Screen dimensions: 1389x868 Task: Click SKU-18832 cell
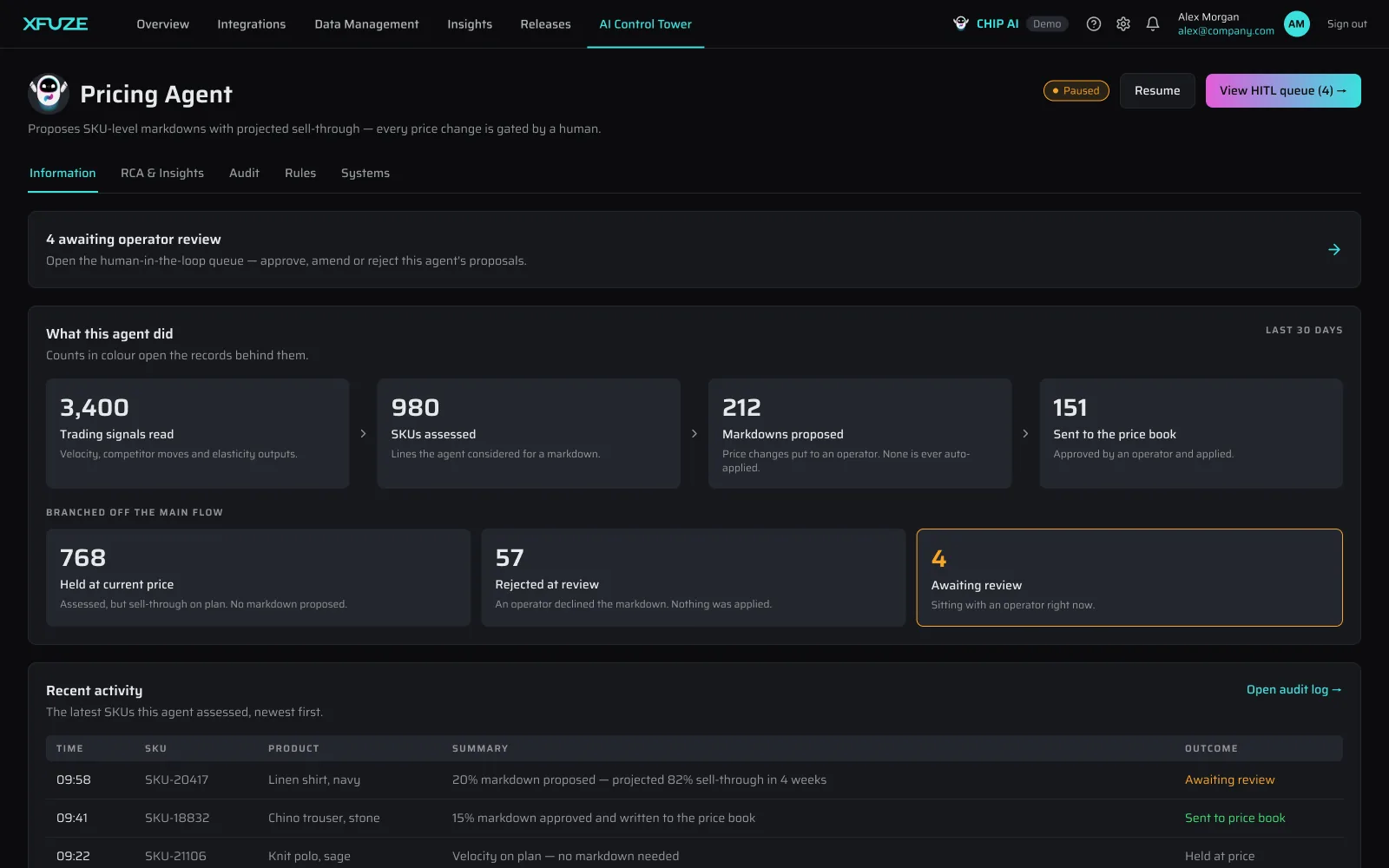pos(177,818)
